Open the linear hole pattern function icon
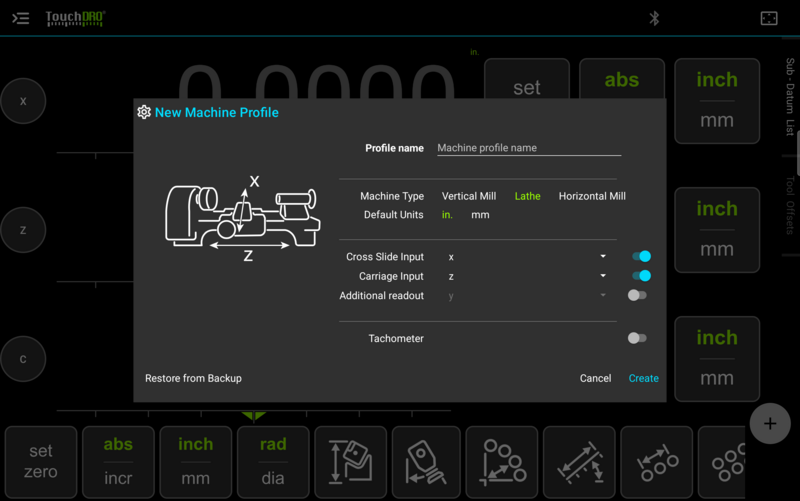The height and width of the screenshot is (501, 800). (657, 462)
